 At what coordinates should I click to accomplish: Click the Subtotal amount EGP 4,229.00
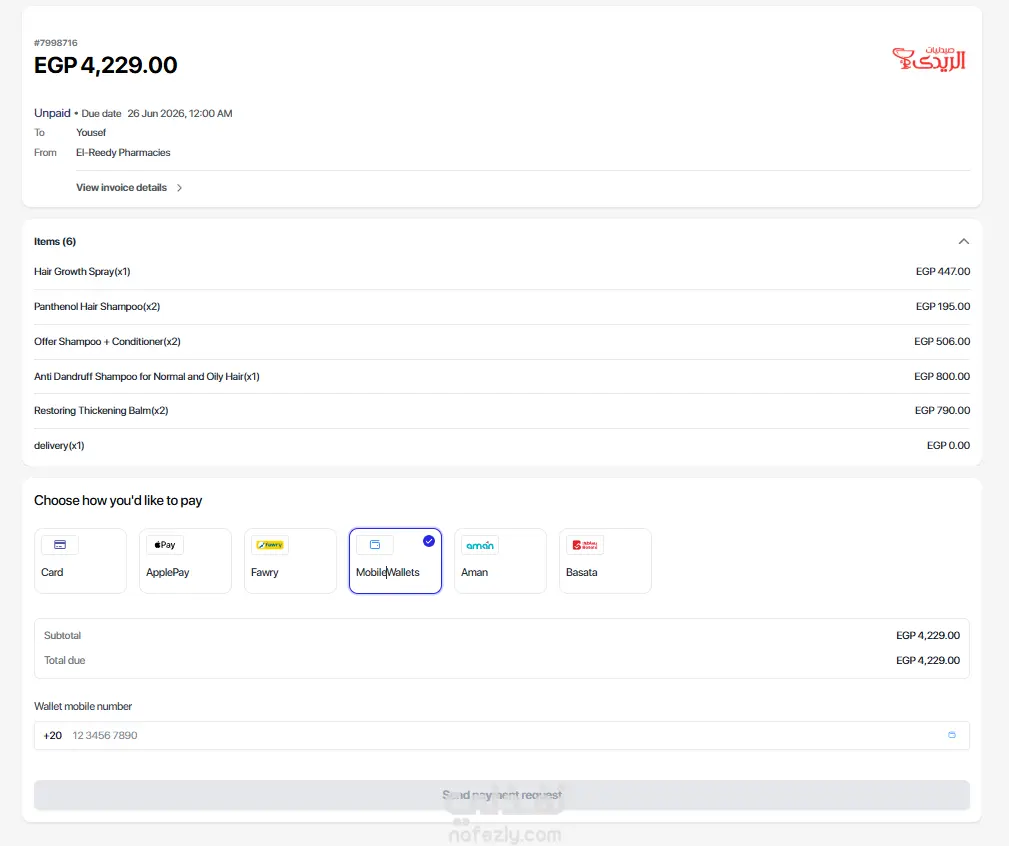point(928,636)
